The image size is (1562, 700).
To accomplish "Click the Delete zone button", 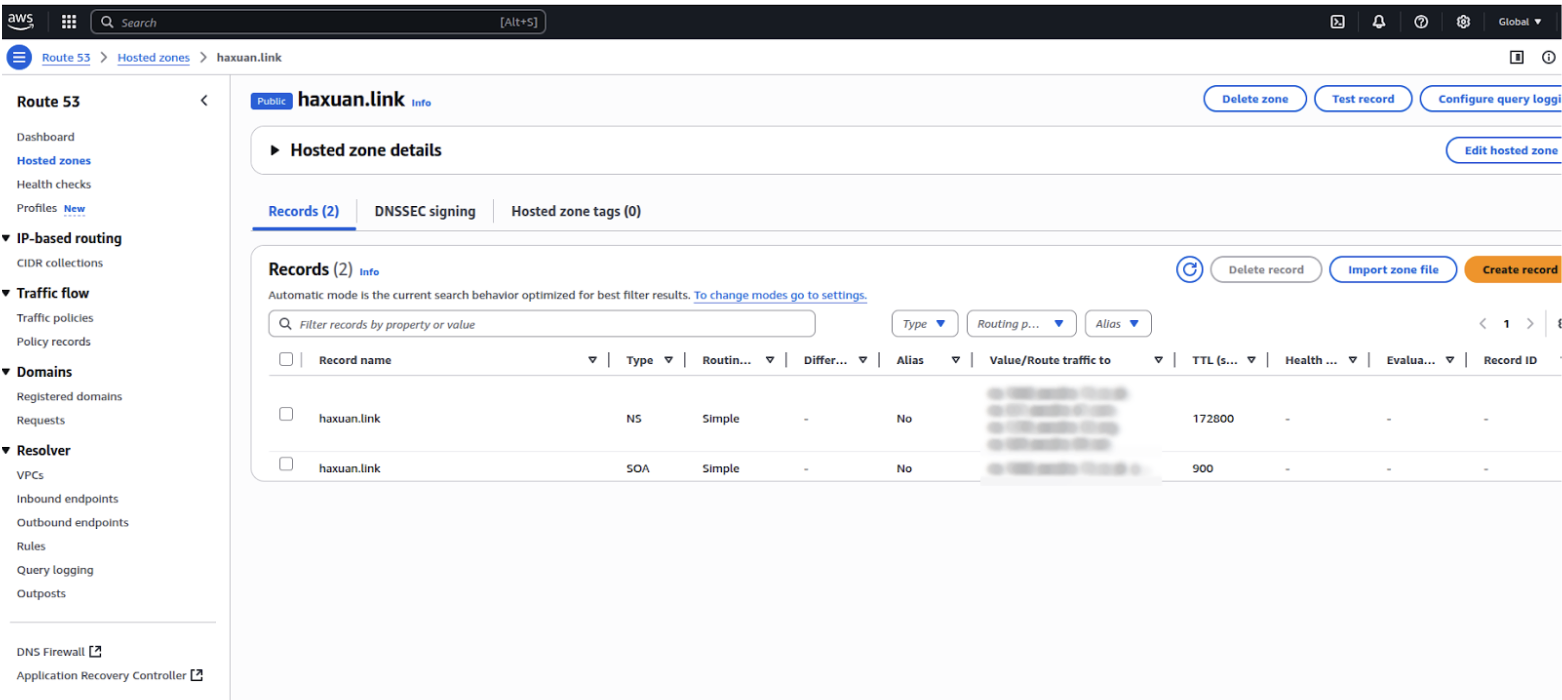I will click(x=1255, y=99).
